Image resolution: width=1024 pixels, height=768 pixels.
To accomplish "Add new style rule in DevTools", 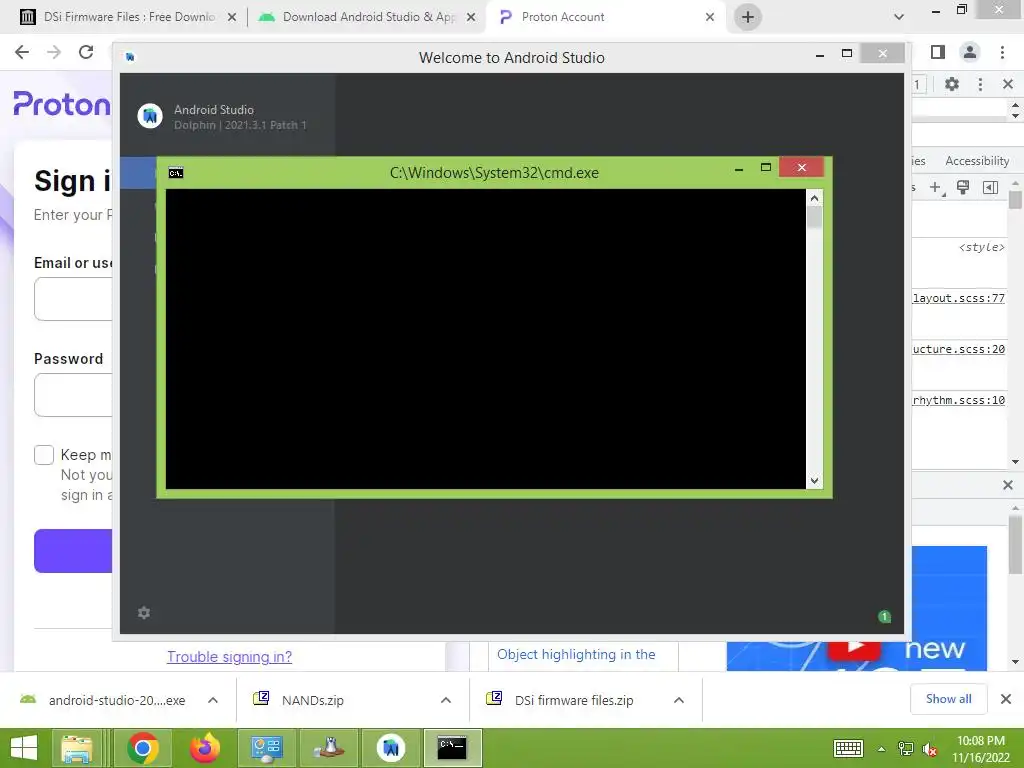I will pos(936,188).
